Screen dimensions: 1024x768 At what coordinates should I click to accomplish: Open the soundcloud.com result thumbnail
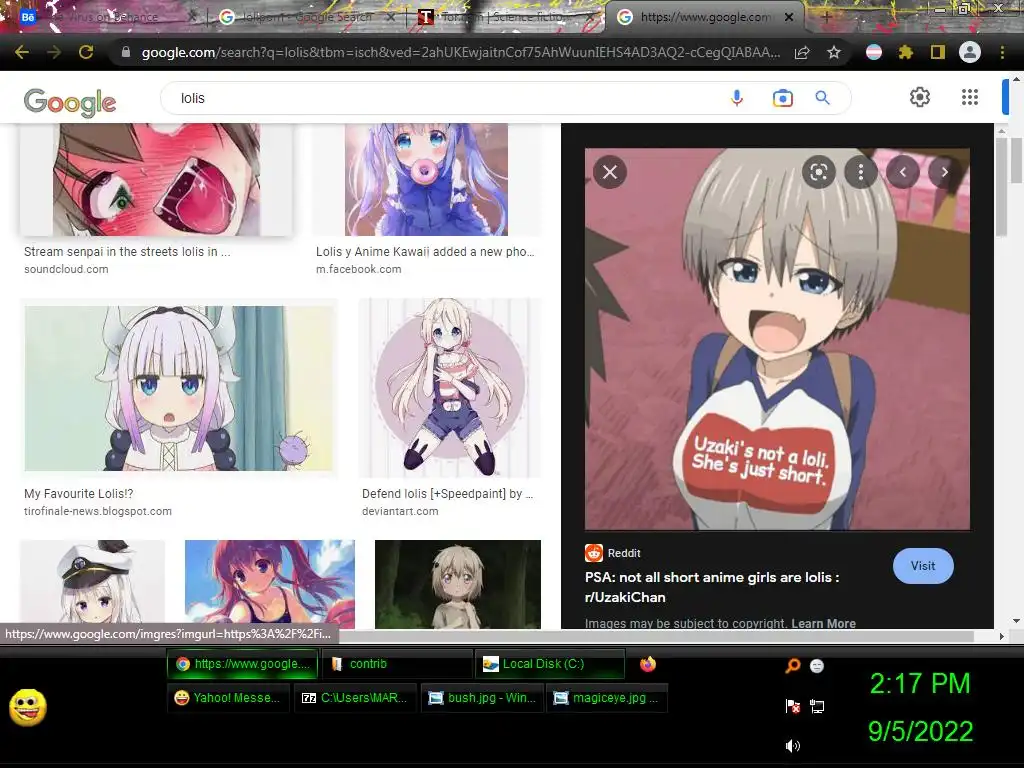point(156,180)
